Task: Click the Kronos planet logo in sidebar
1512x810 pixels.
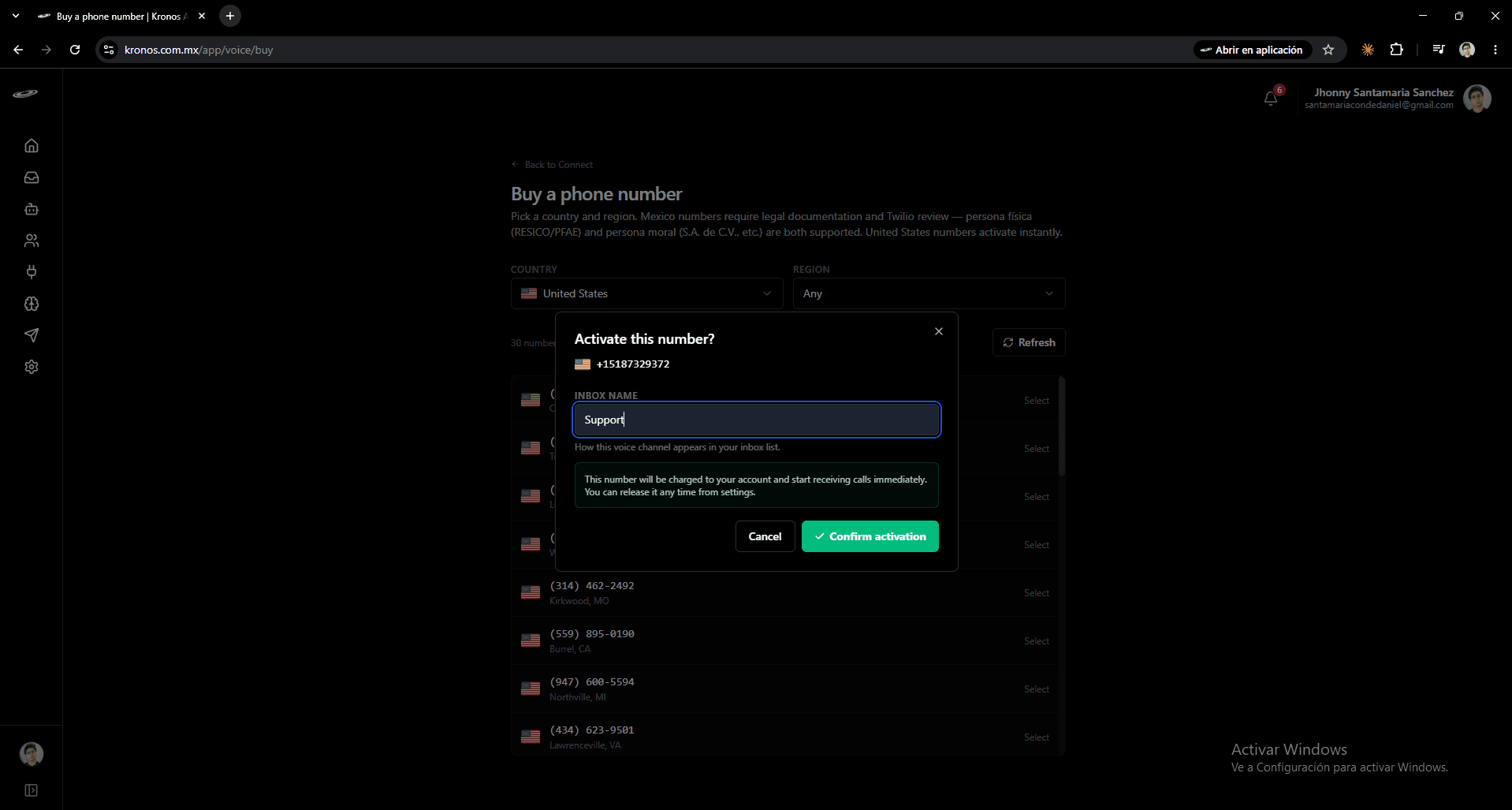Action: point(25,94)
